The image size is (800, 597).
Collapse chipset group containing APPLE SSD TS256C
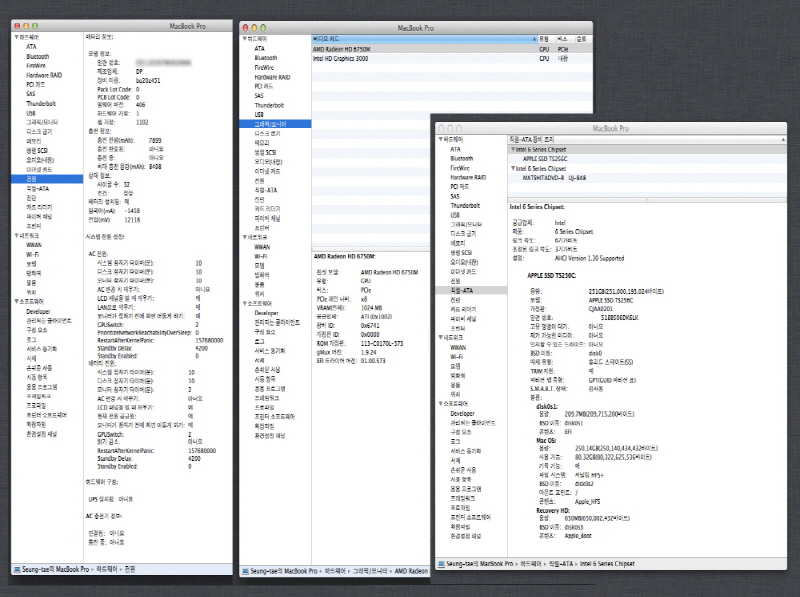pyautogui.click(x=514, y=151)
